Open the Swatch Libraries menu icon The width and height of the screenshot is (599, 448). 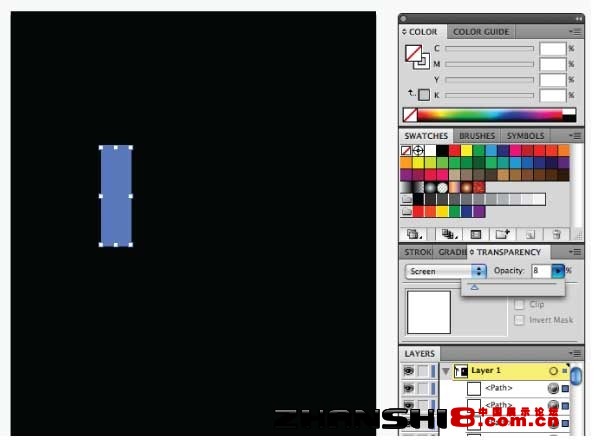click(414, 234)
